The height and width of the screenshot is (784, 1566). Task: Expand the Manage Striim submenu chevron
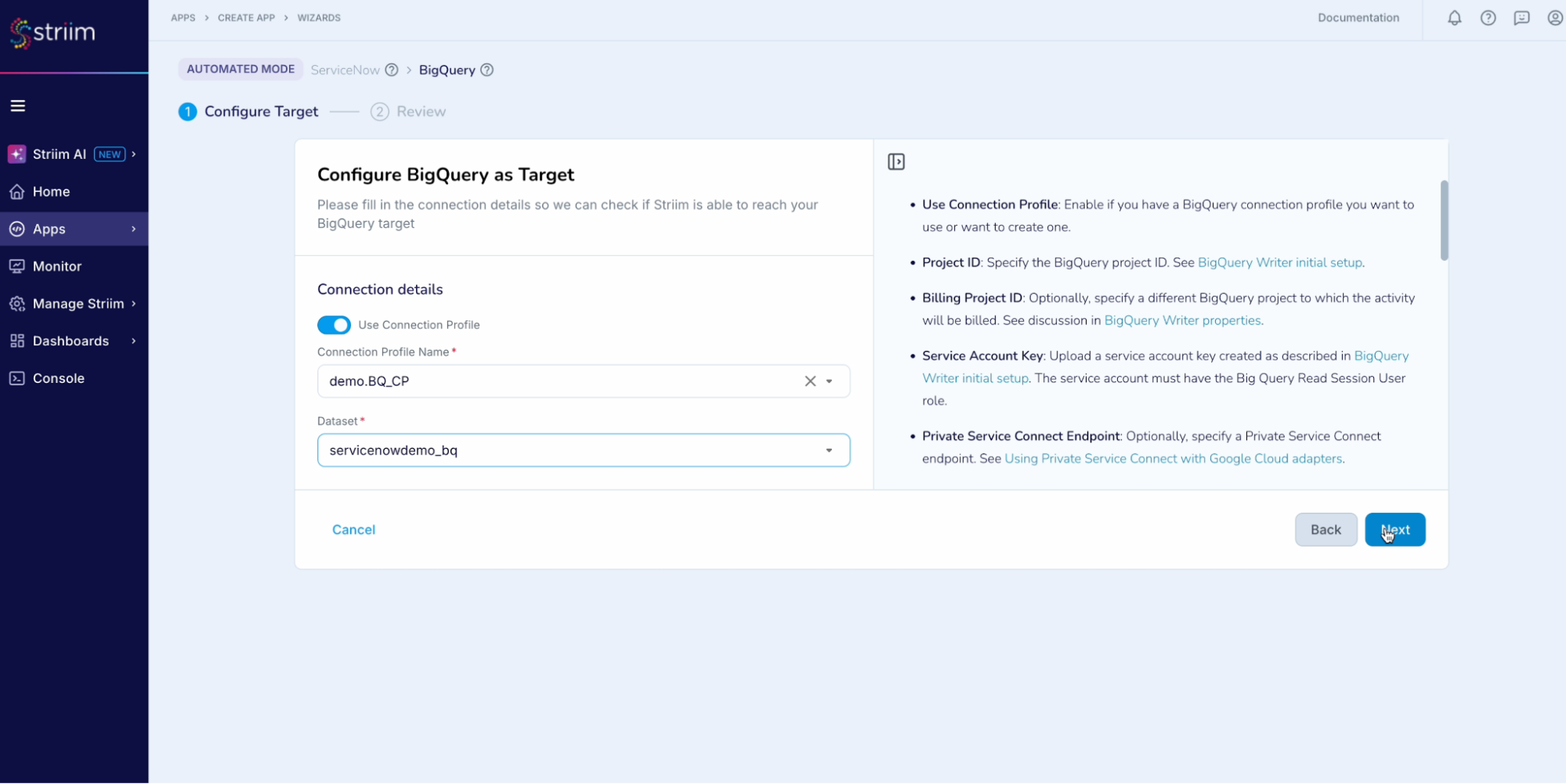134,304
